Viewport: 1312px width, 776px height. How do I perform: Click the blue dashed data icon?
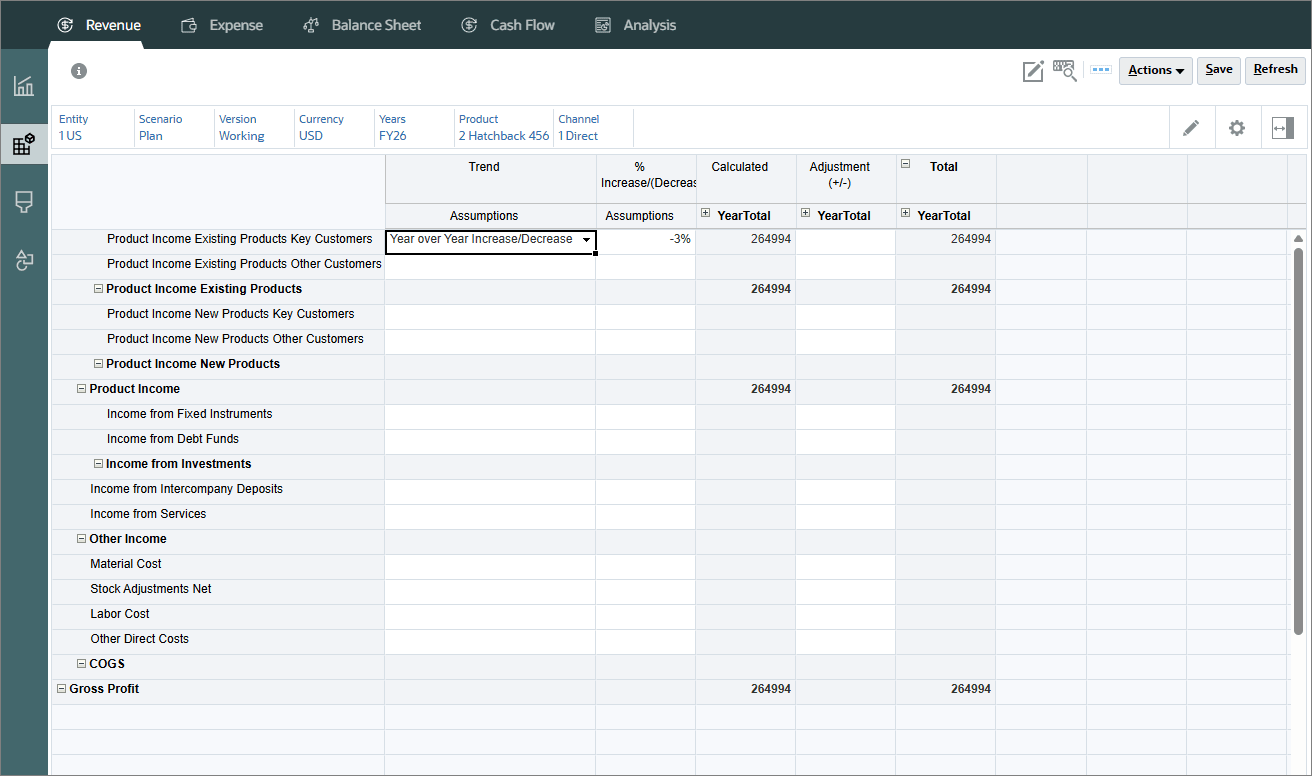click(x=1101, y=70)
